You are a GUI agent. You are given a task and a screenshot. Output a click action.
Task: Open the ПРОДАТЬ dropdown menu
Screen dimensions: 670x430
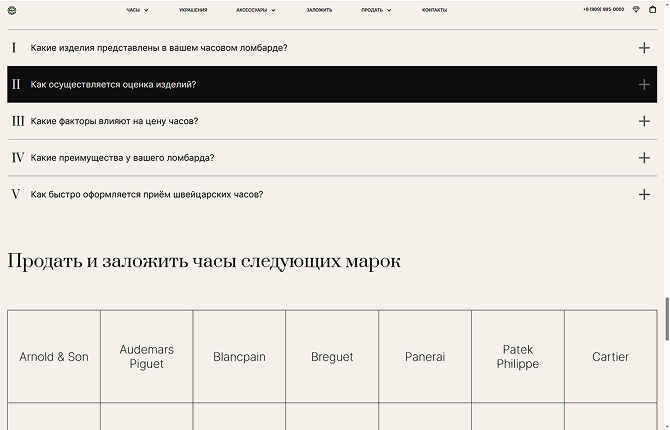pos(376,10)
